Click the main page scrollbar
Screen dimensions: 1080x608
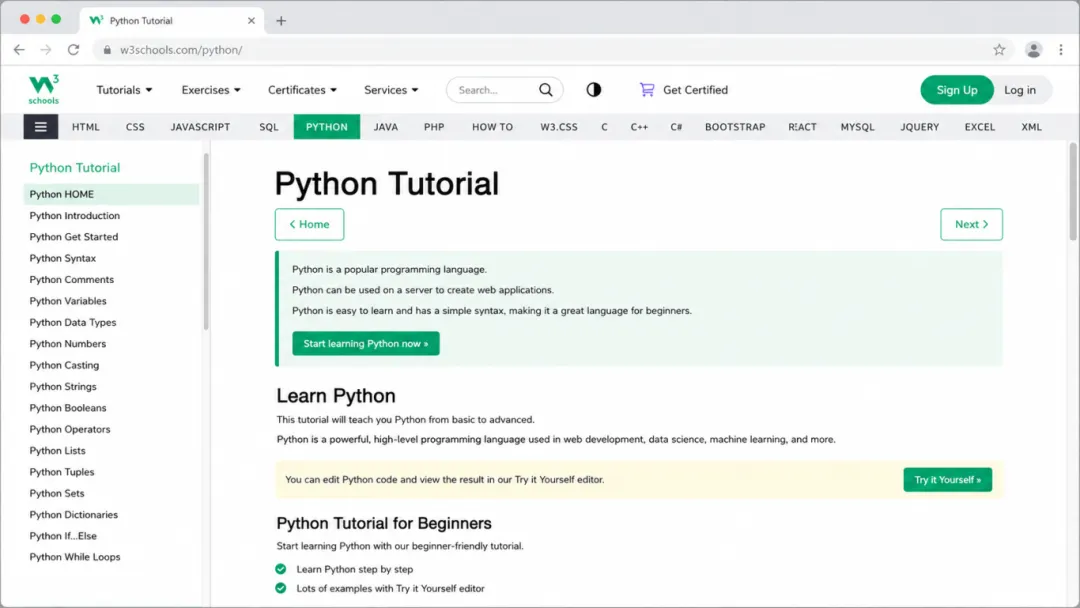pos(1072,191)
